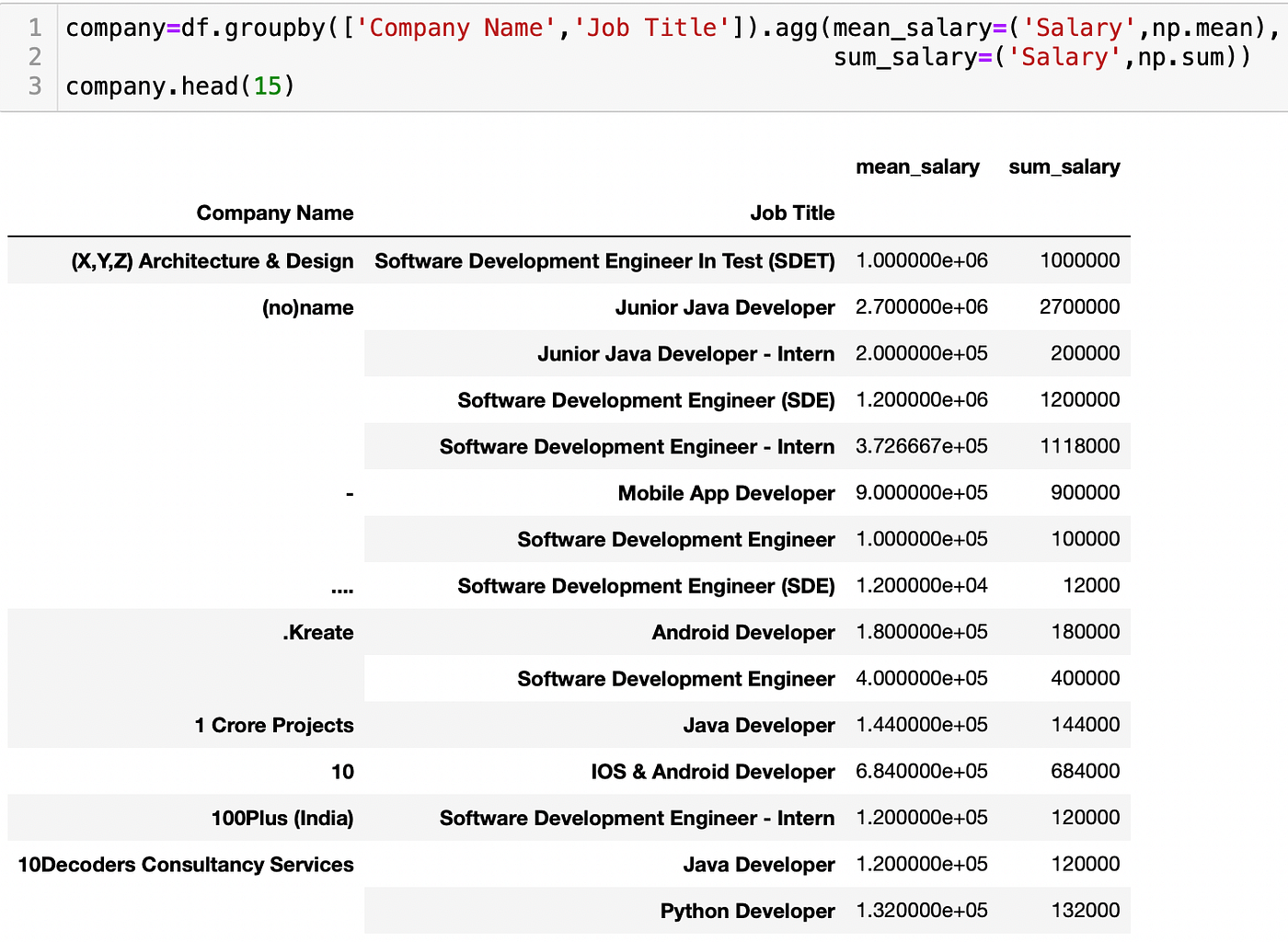Select the .Kreate company label
This screenshot has height=942, width=1288.
[317, 633]
